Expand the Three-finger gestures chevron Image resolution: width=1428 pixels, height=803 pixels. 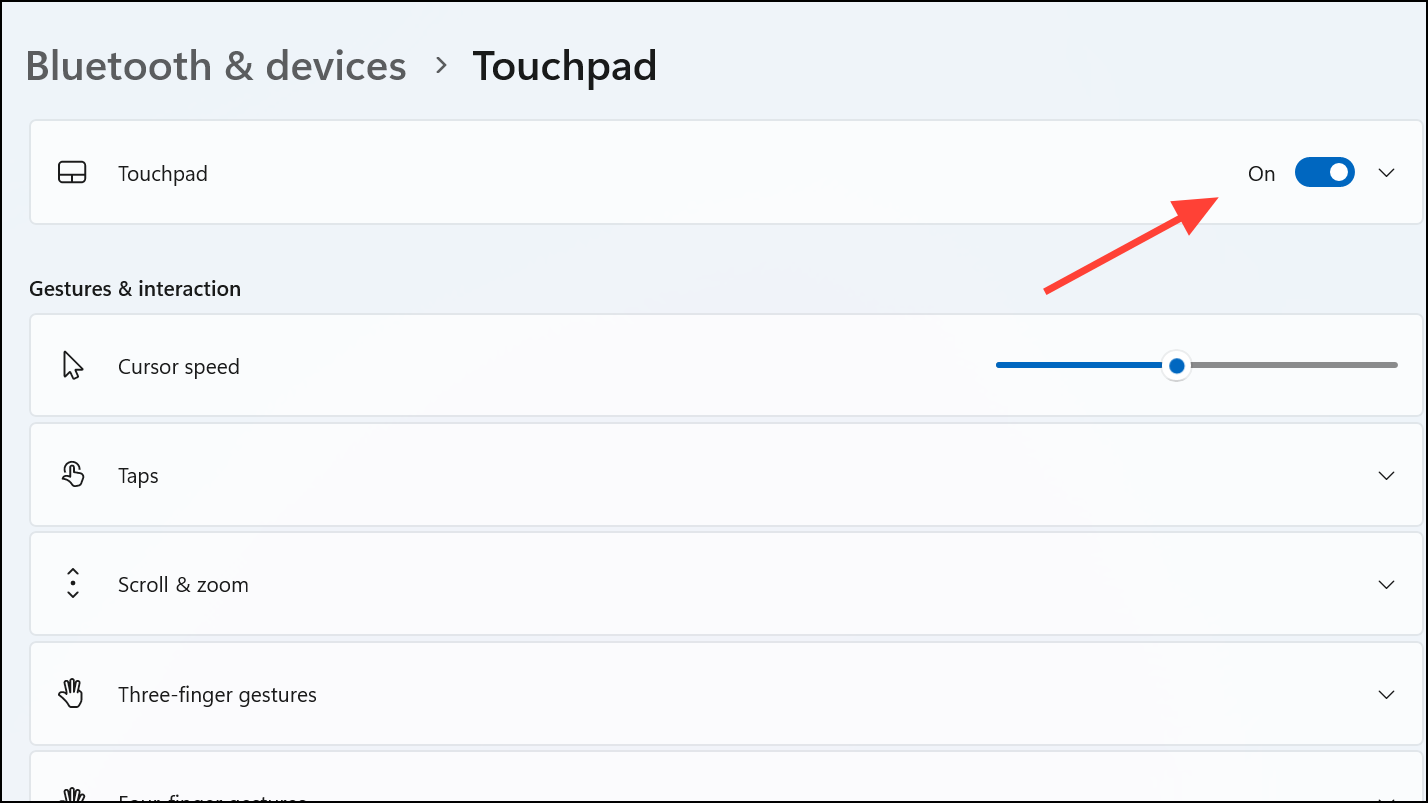click(x=1386, y=695)
